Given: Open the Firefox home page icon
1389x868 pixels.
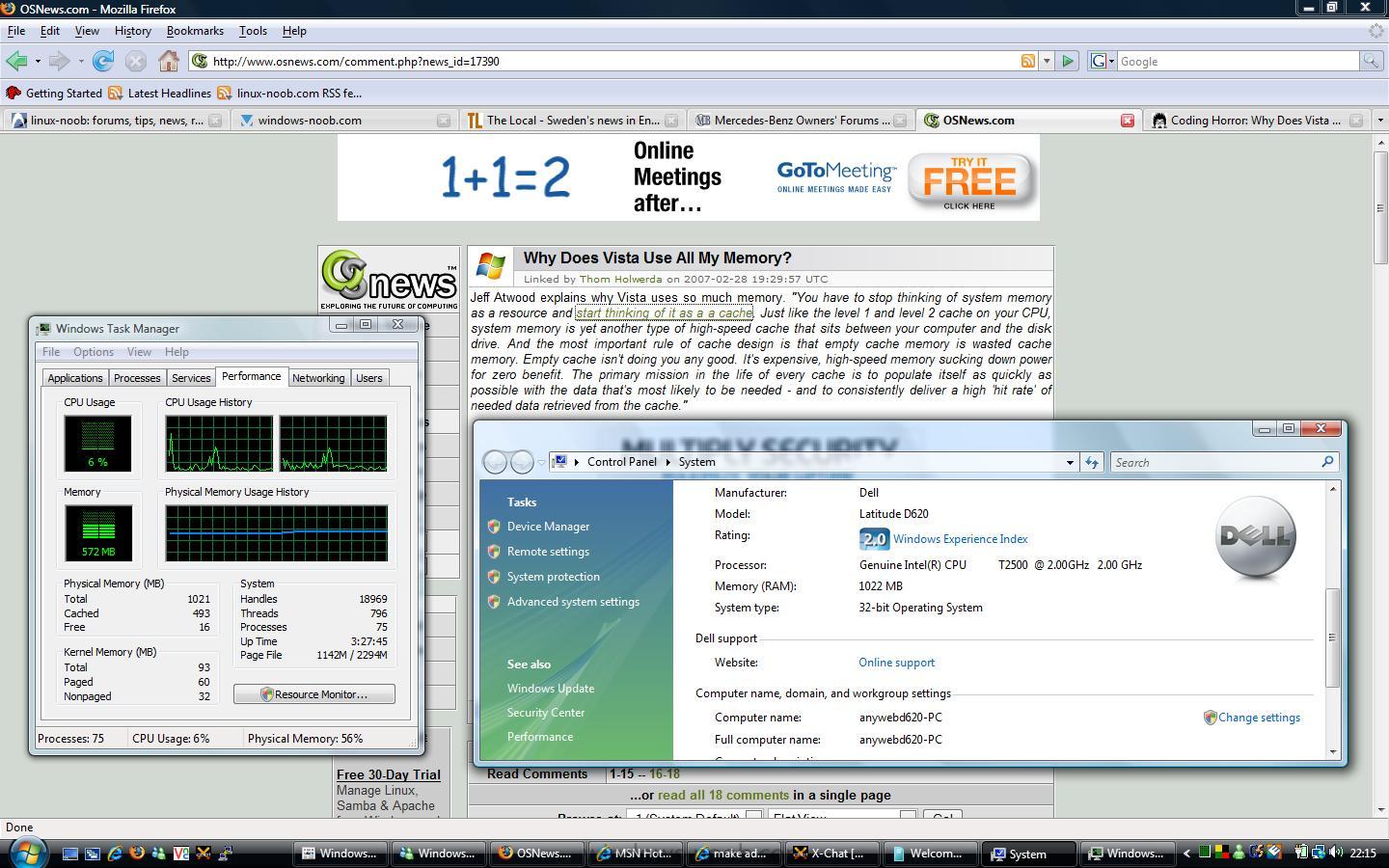Looking at the screenshot, I should 169,61.
